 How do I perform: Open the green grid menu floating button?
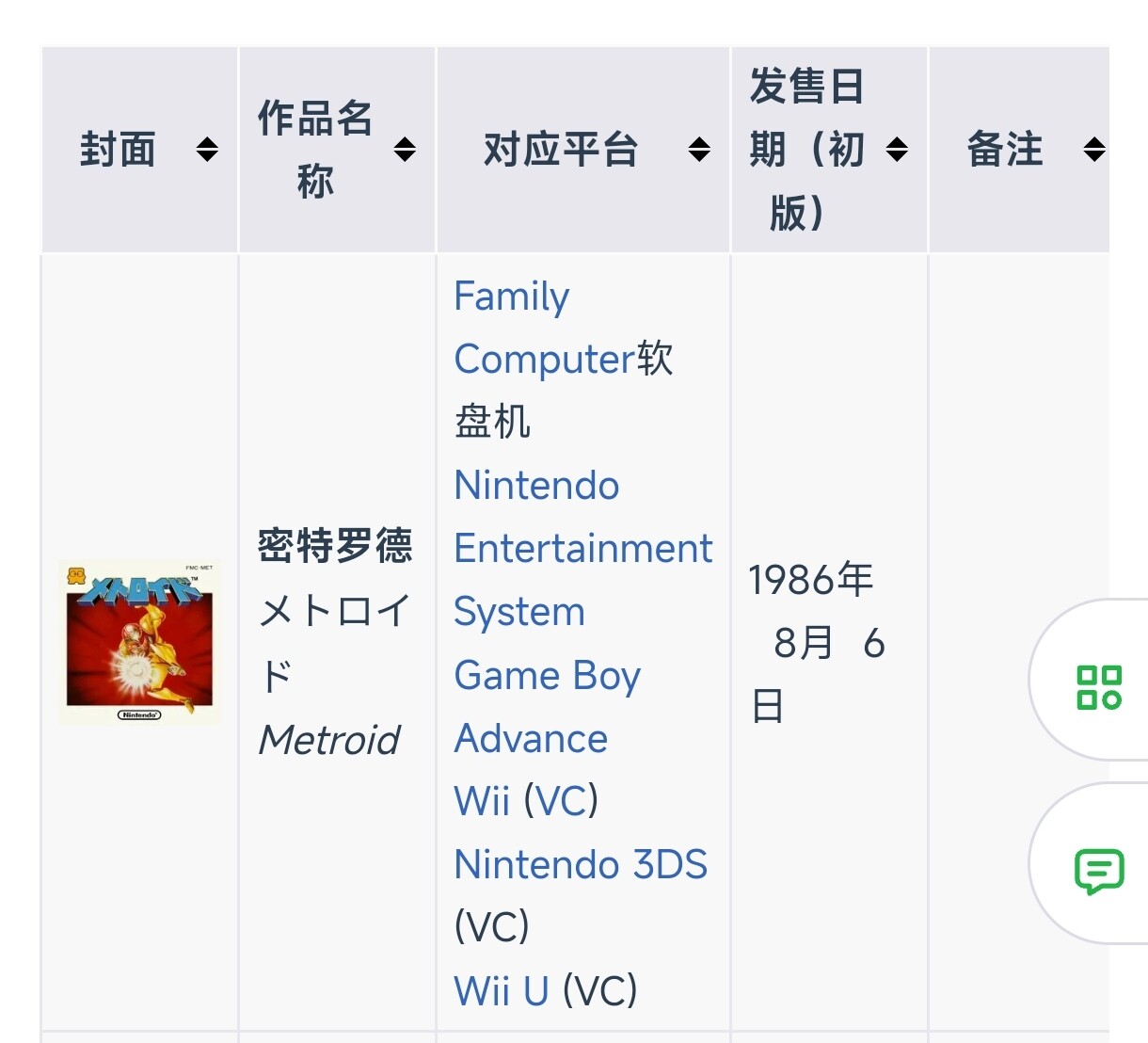1099,687
